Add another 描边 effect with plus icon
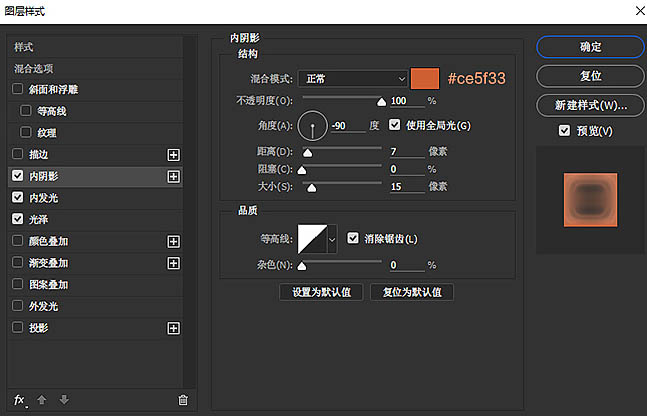 (x=173, y=155)
